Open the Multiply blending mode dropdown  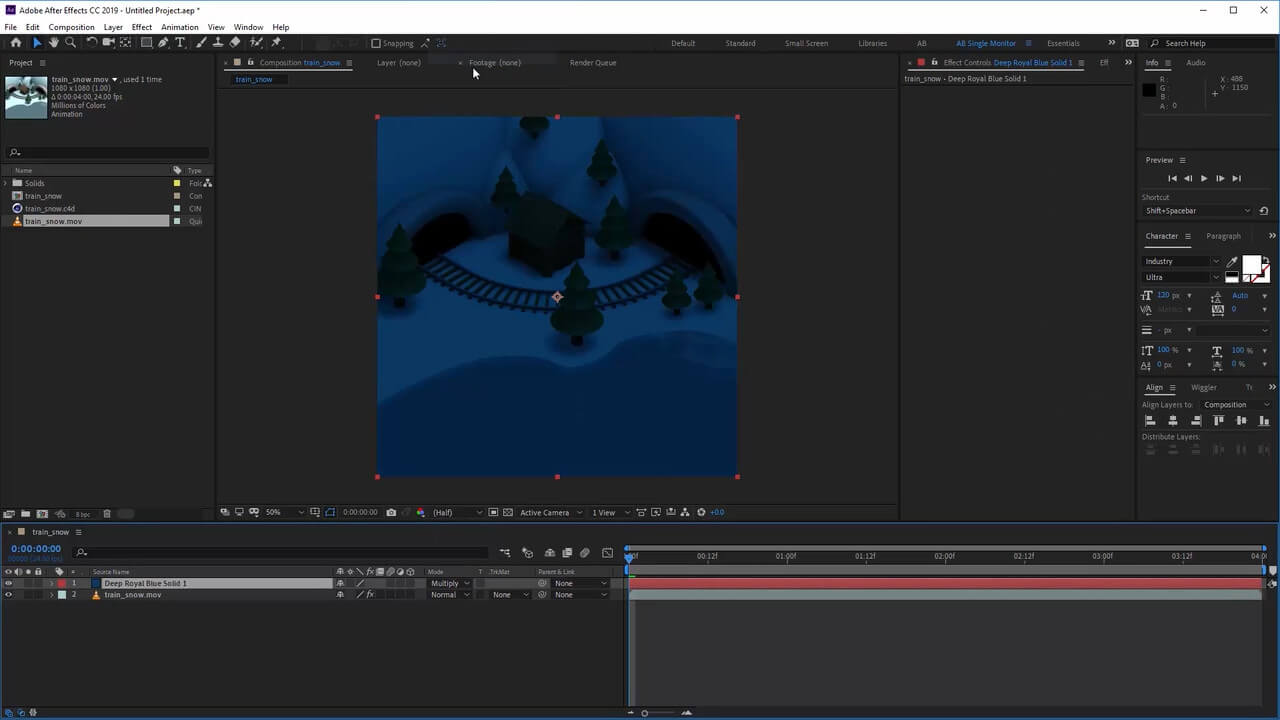tap(449, 583)
